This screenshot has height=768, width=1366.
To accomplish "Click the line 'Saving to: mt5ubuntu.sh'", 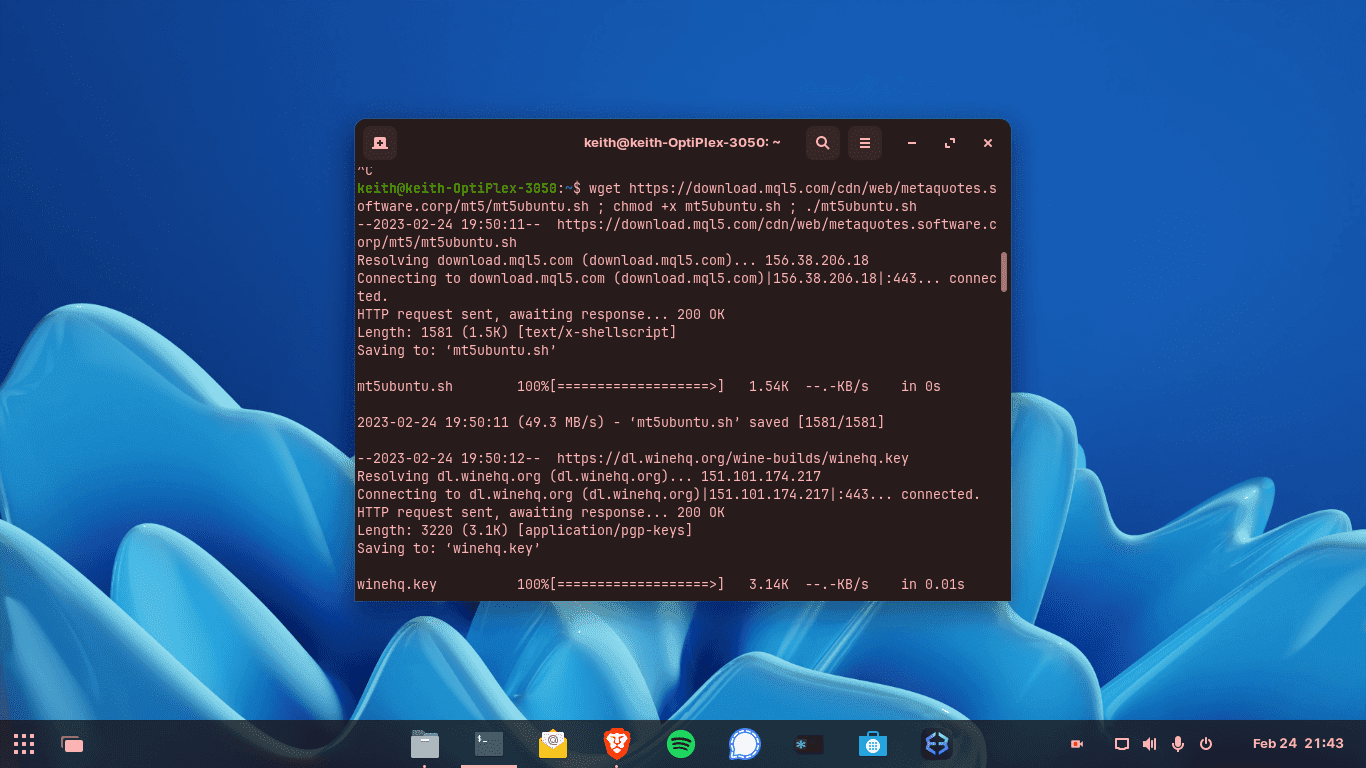I will [x=457, y=350].
